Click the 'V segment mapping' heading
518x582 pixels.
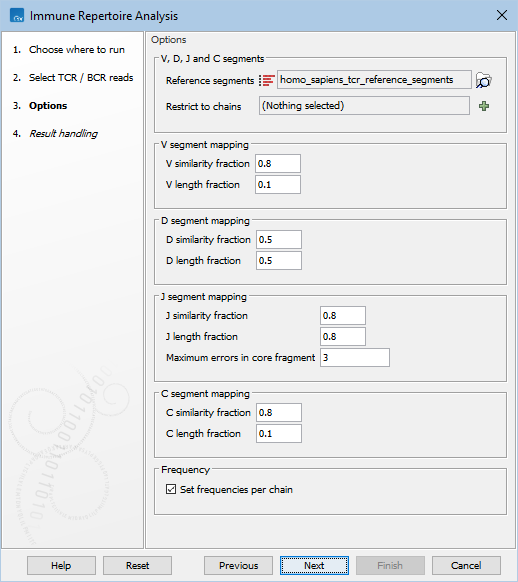click(x=205, y=145)
